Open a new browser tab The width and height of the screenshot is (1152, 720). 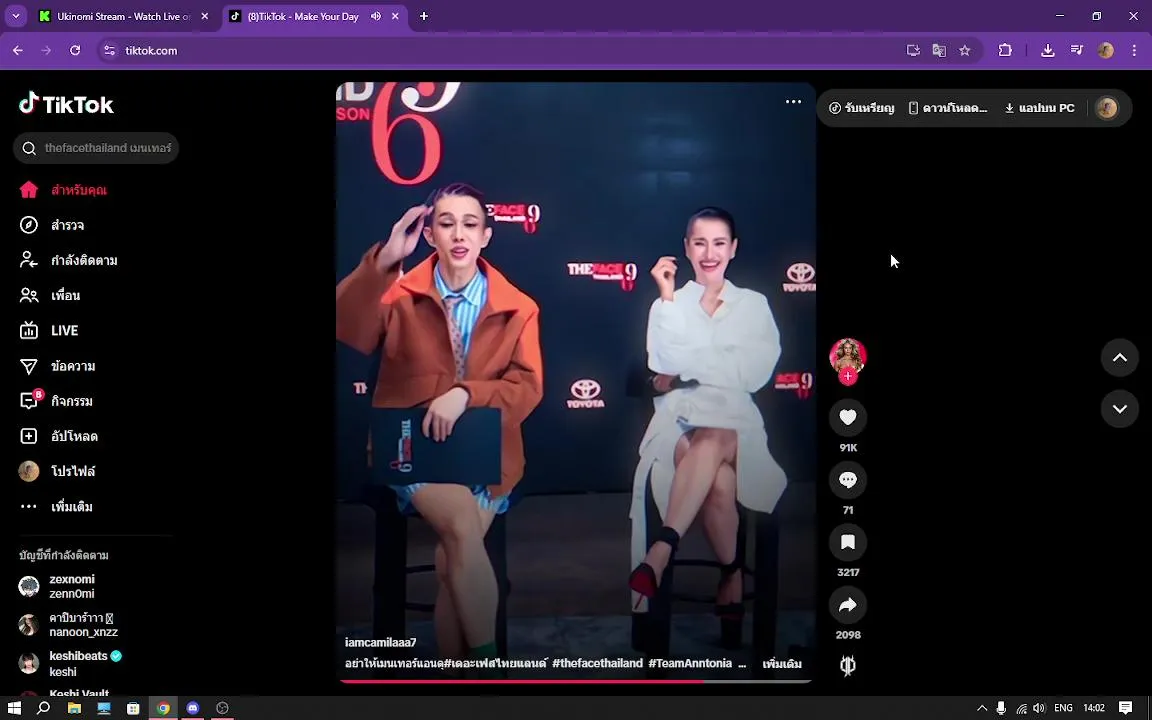point(424,16)
